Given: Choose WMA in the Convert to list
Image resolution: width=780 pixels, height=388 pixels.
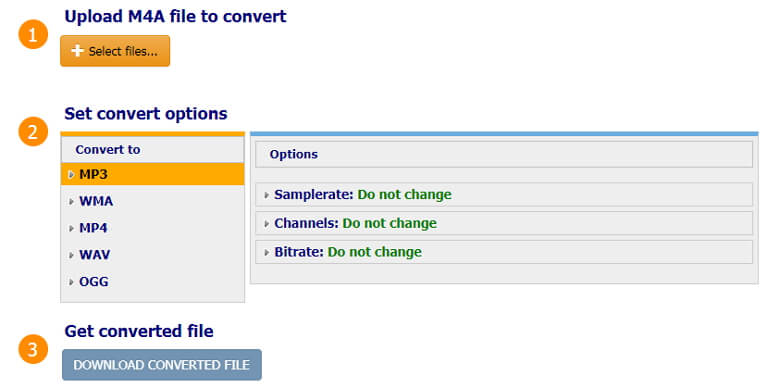Looking at the screenshot, I should tap(153, 201).
